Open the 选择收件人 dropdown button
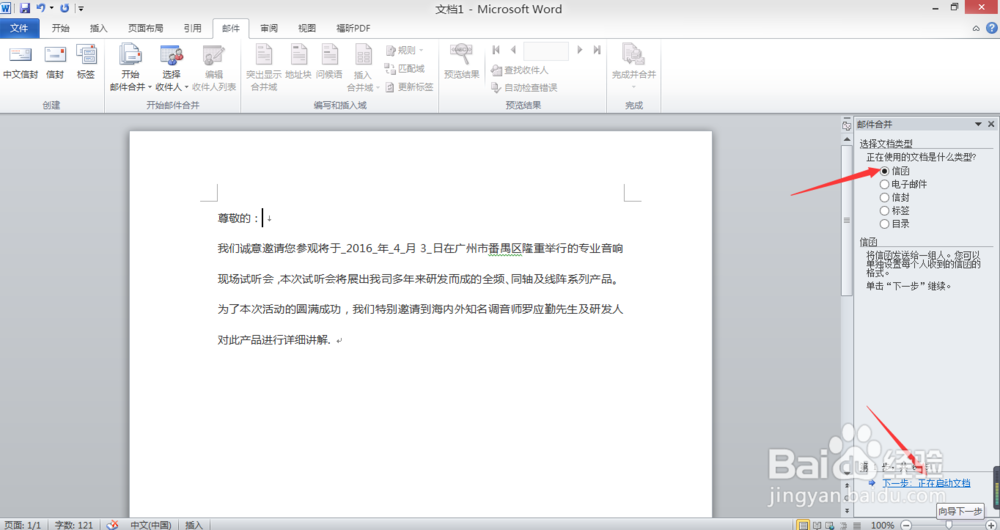 172,68
